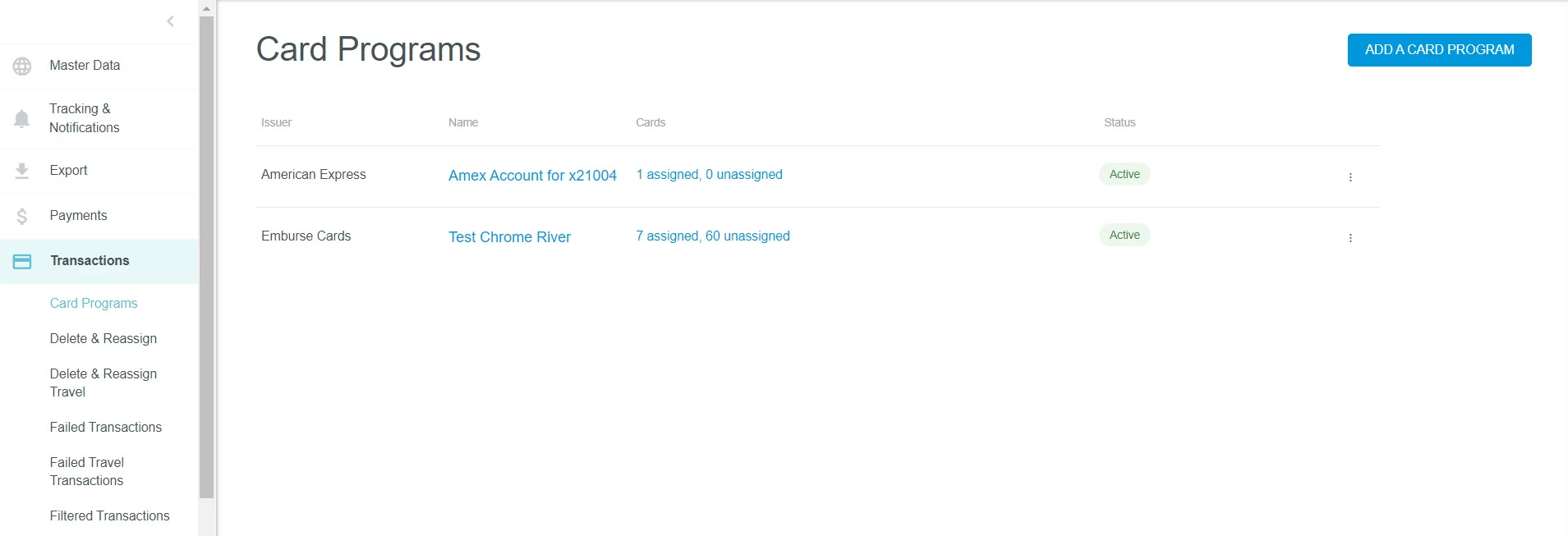Open the American Express row options menu
Viewport: 1568px width, 536px height.
1350,176
